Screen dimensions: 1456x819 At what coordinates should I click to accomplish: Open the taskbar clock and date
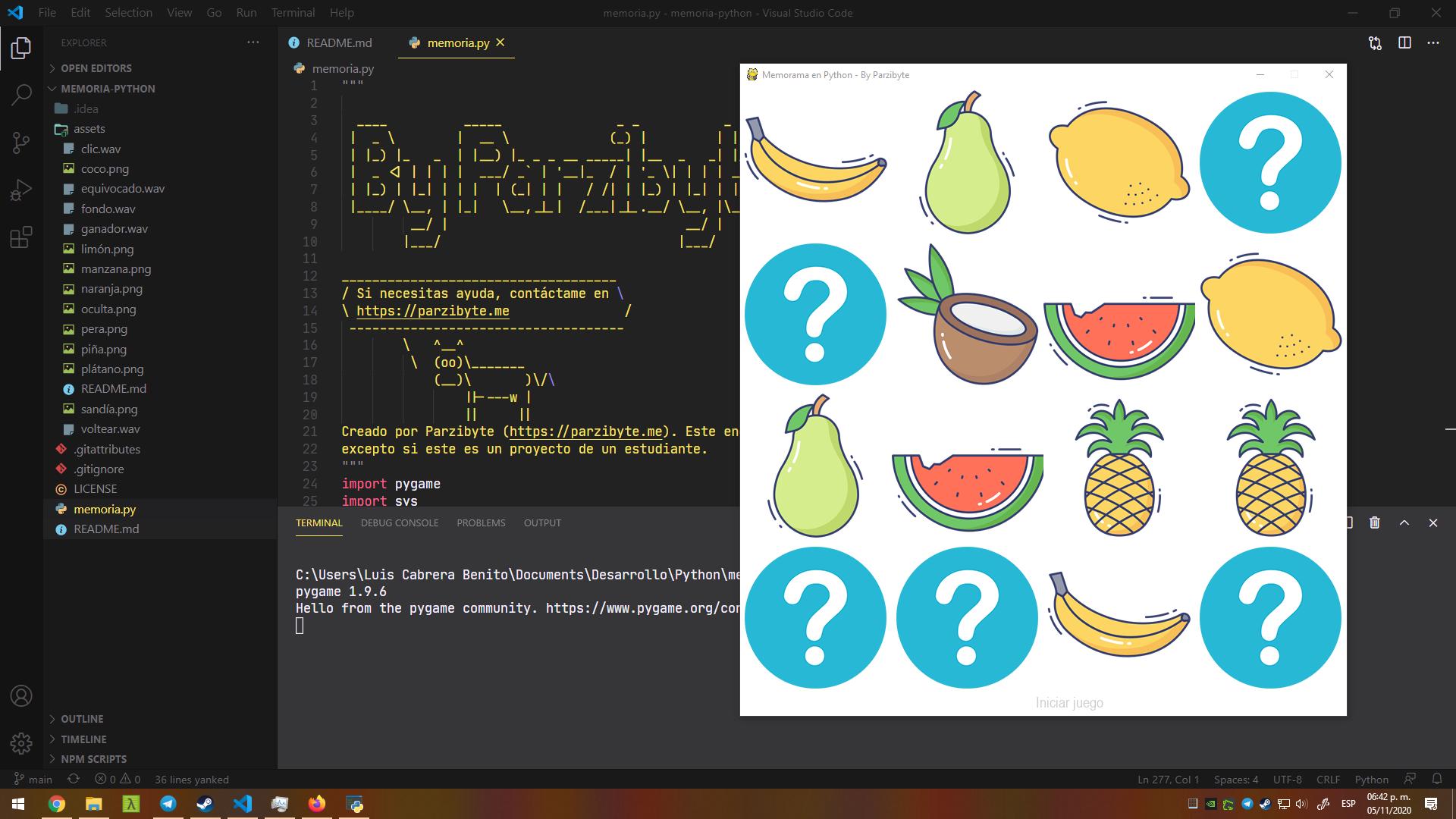(1389, 804)
